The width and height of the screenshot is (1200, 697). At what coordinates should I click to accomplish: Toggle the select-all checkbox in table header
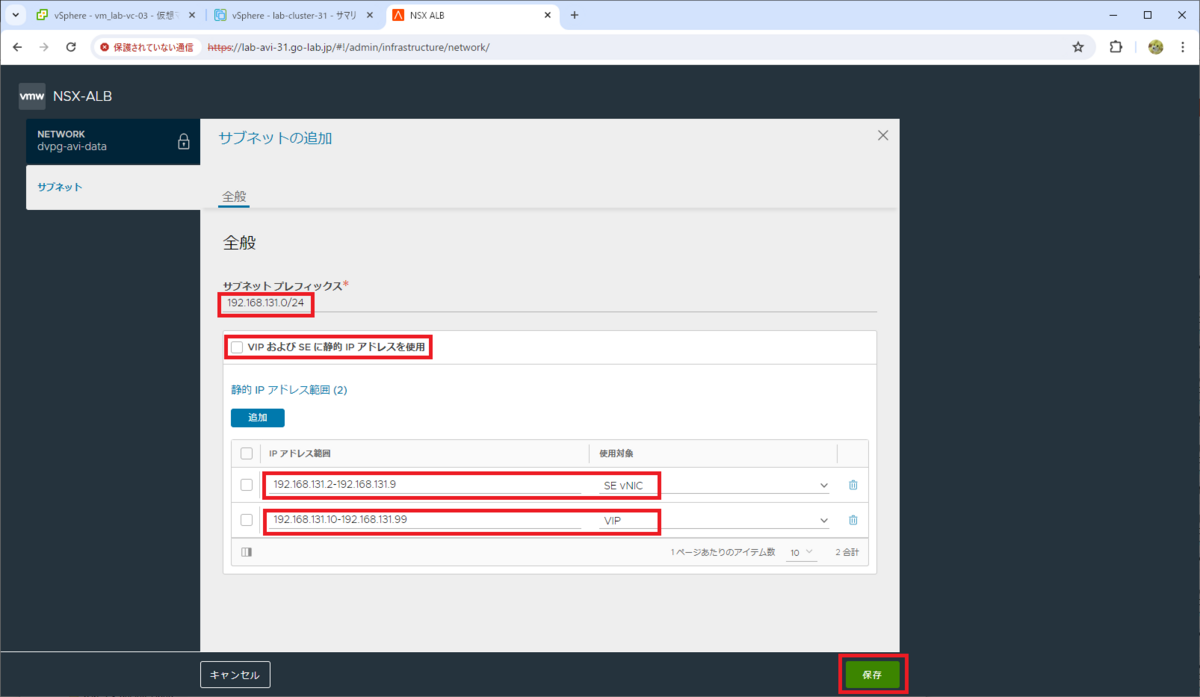[246, 453]
